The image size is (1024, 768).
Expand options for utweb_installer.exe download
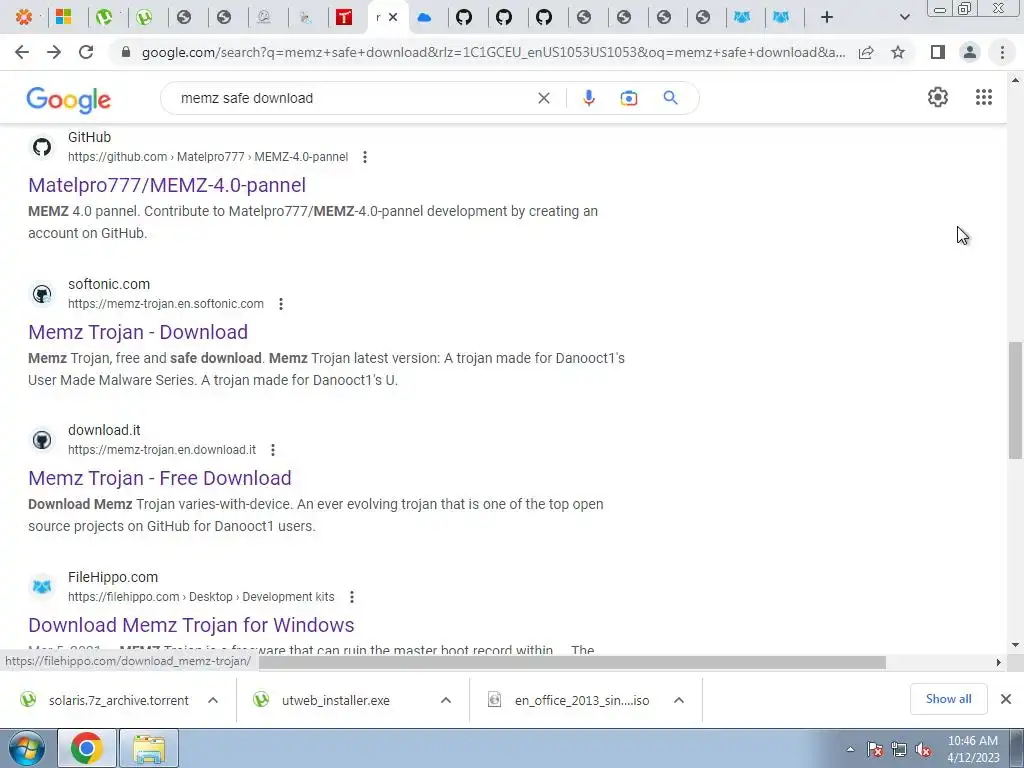click(x=446, y=700)
